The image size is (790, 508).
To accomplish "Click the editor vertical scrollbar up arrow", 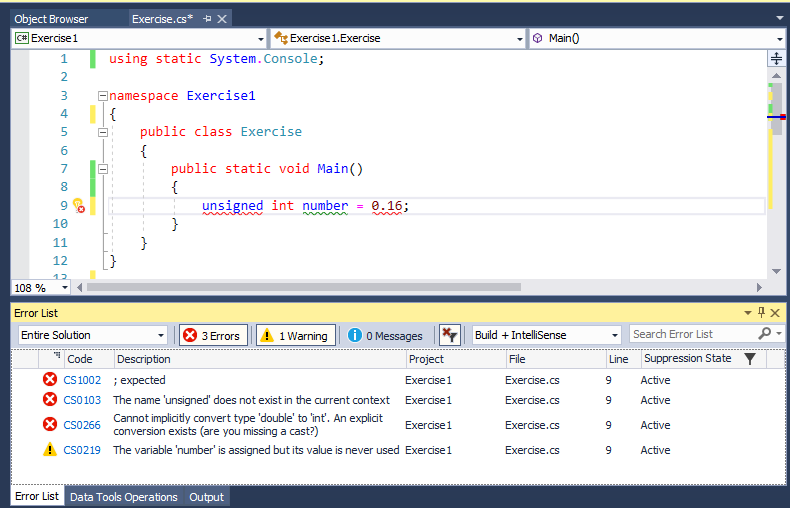I will 776,76.
